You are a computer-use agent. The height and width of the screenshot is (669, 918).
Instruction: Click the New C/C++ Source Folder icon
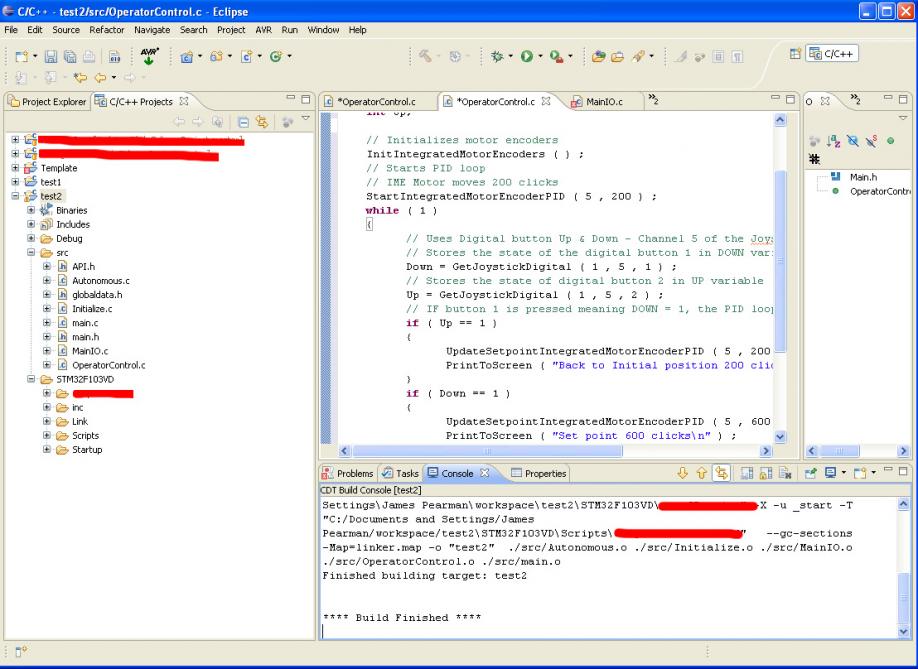point(217,56)
